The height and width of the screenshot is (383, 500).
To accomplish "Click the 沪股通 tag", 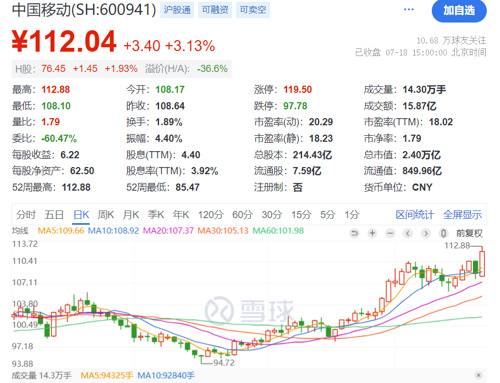I will click(177, 10).
